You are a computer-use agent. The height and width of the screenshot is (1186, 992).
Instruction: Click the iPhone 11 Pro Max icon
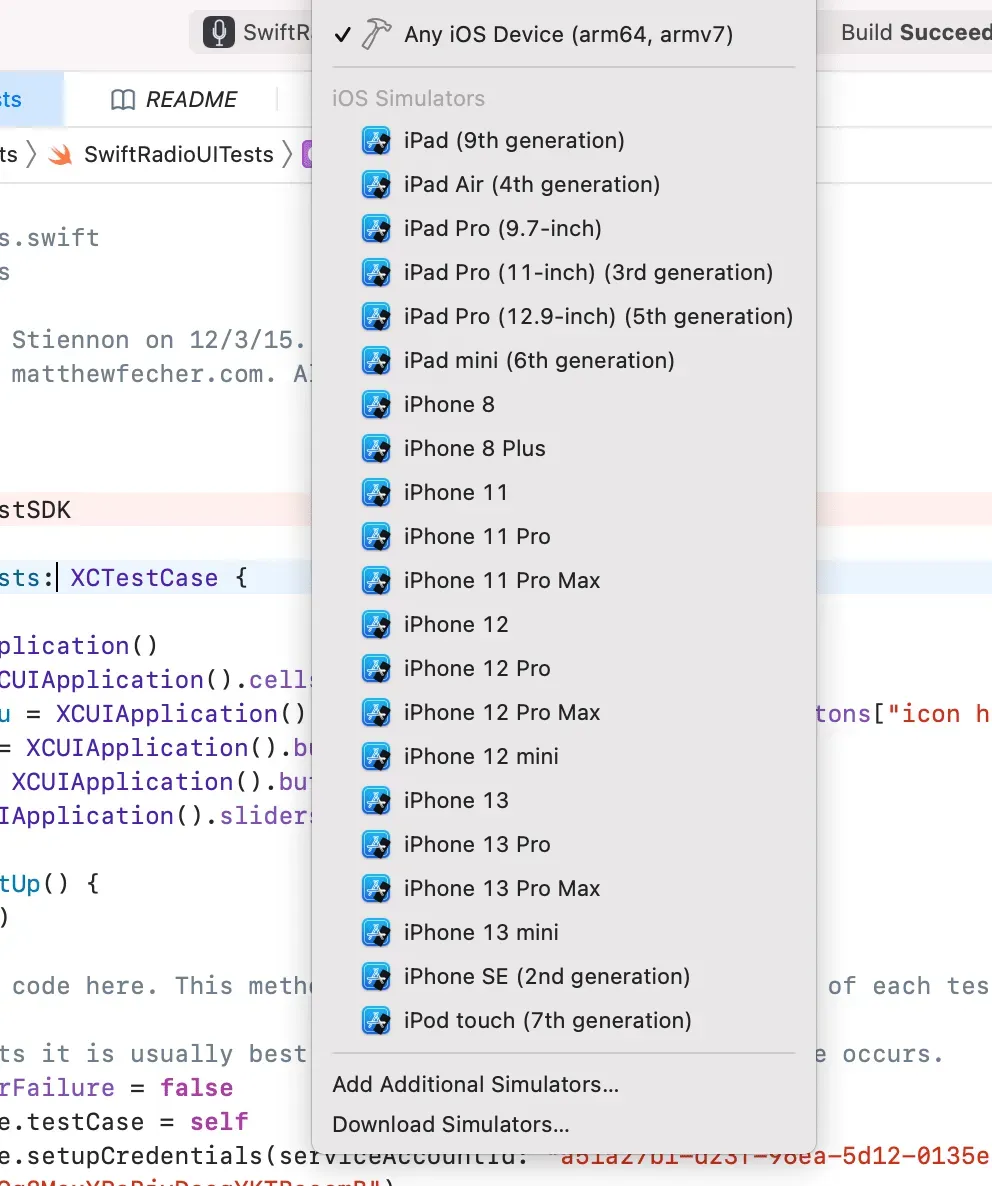[377, 580]
